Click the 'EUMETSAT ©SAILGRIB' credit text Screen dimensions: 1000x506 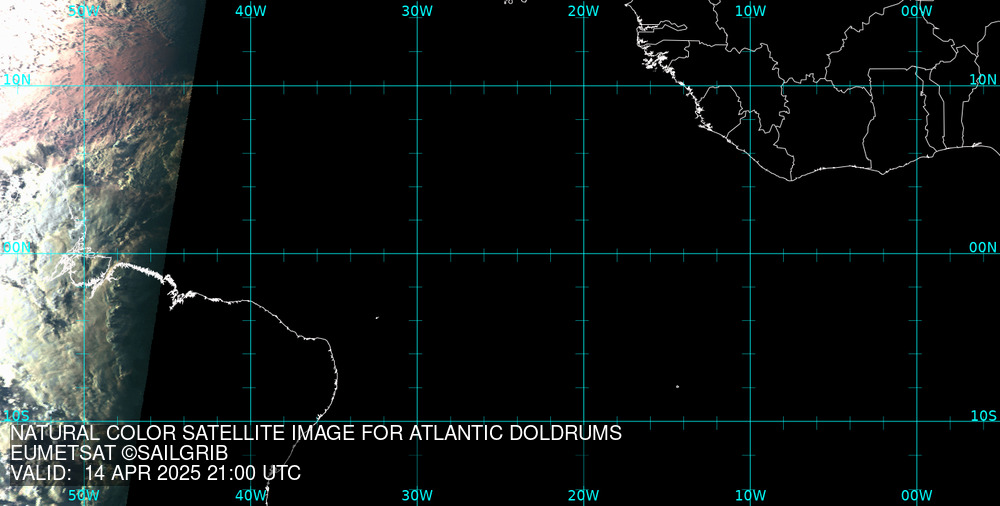pyautogui.click(x=119, y=453)
